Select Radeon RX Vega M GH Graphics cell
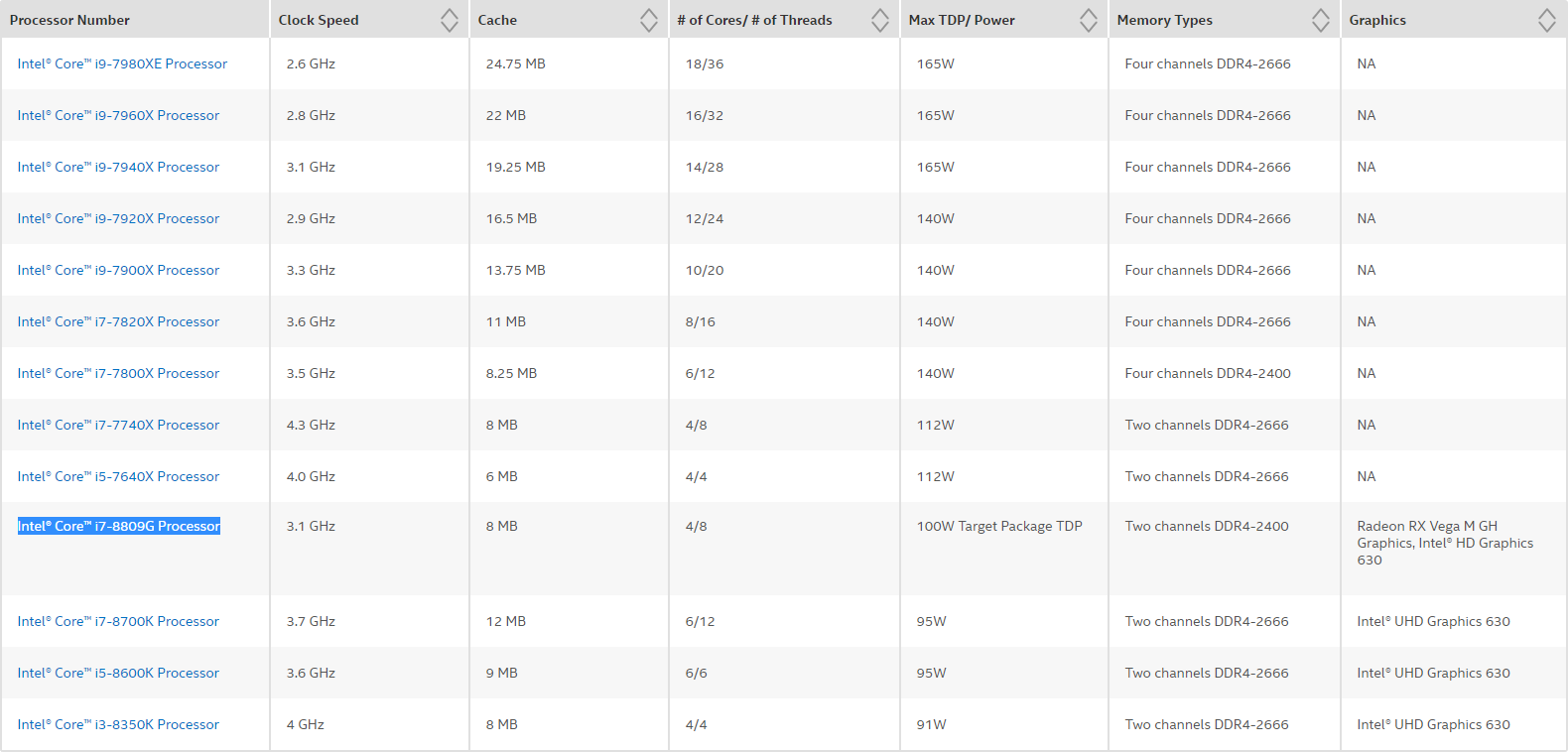The width and height of the screenshot is (1568, 752). [1454, 549]
